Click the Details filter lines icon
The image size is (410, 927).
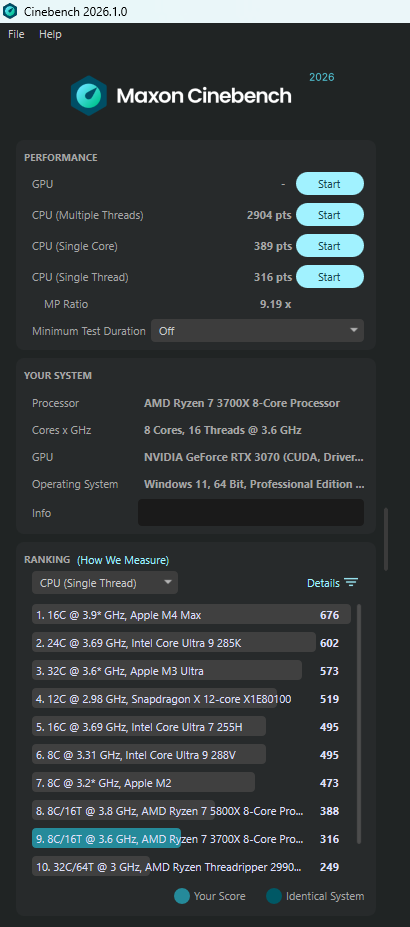pos(351,583)
